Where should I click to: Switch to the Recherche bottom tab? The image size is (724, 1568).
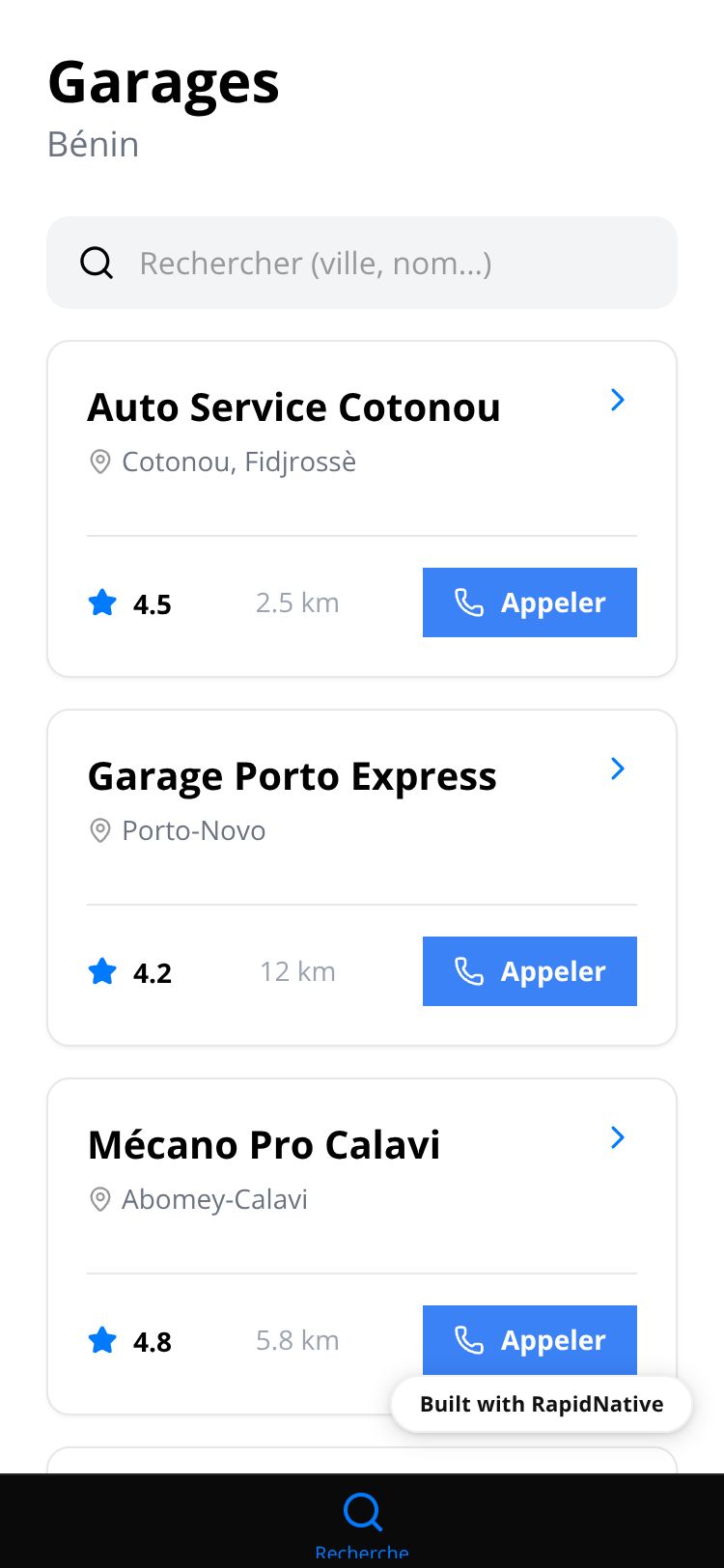point(362,1521)
